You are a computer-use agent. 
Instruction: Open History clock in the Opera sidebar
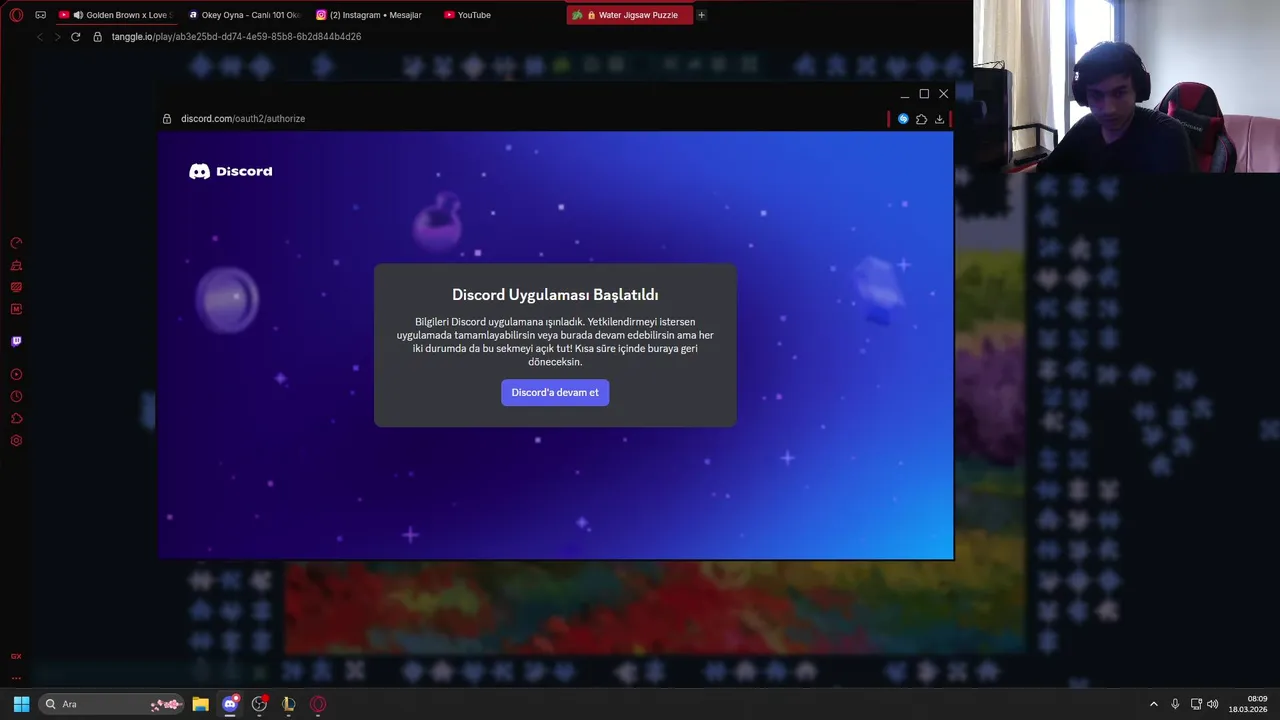pos(16,396)
